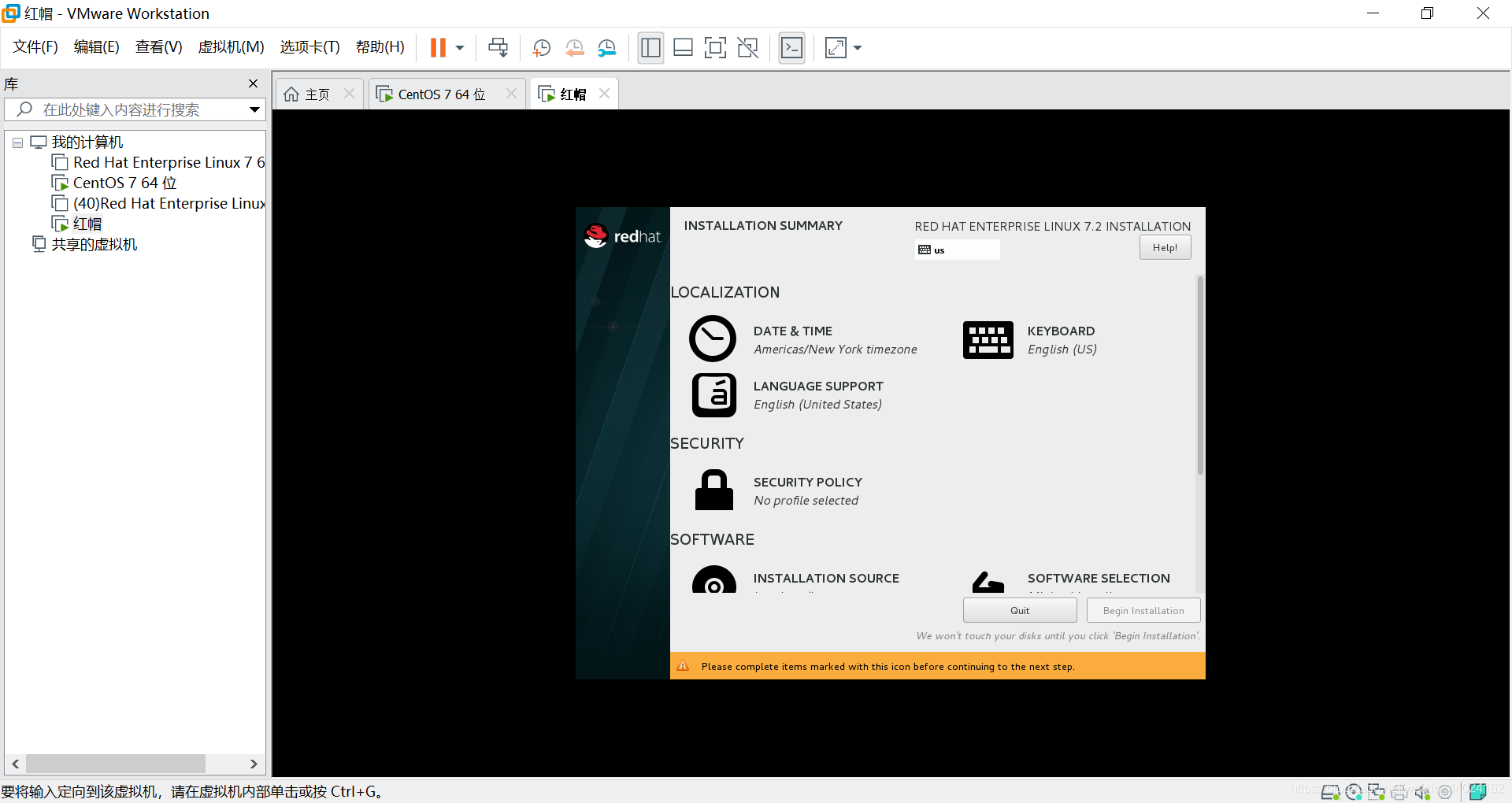Click the library search input field
The image size is (1512, 803).
[134, 109]
